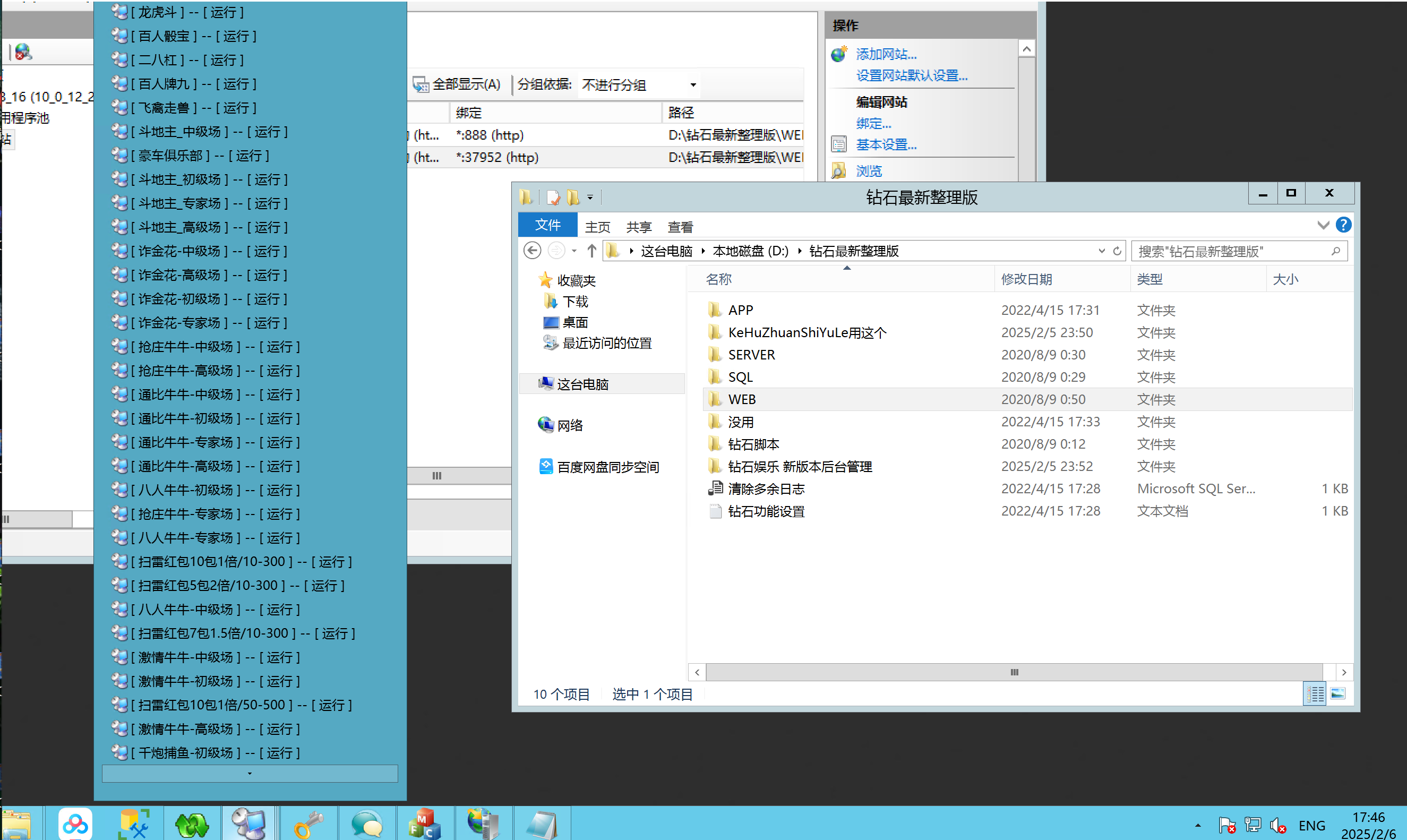Click the 添加网站... link
1407x840 pixels.
(x=886, y=54)
